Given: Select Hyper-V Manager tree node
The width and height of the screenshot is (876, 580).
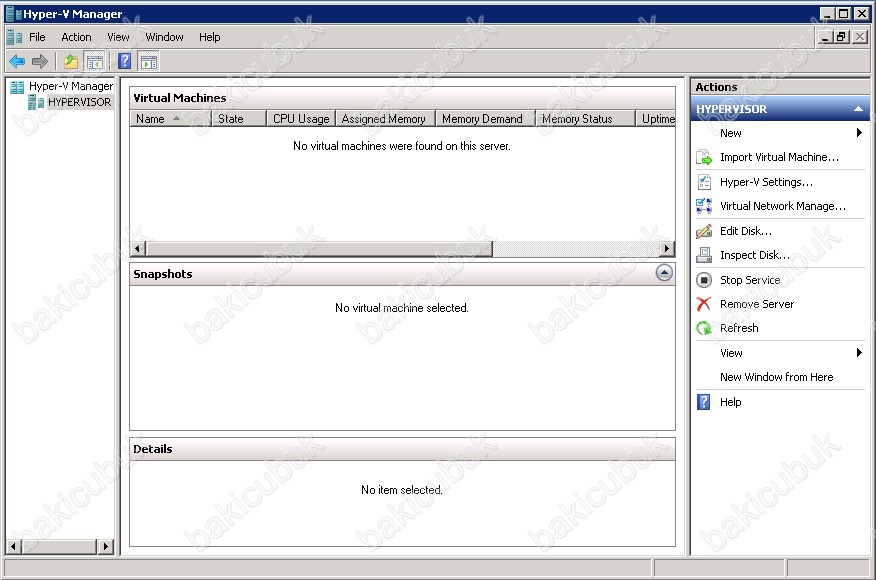Looking at the screenshot, I should click(71, 87).
